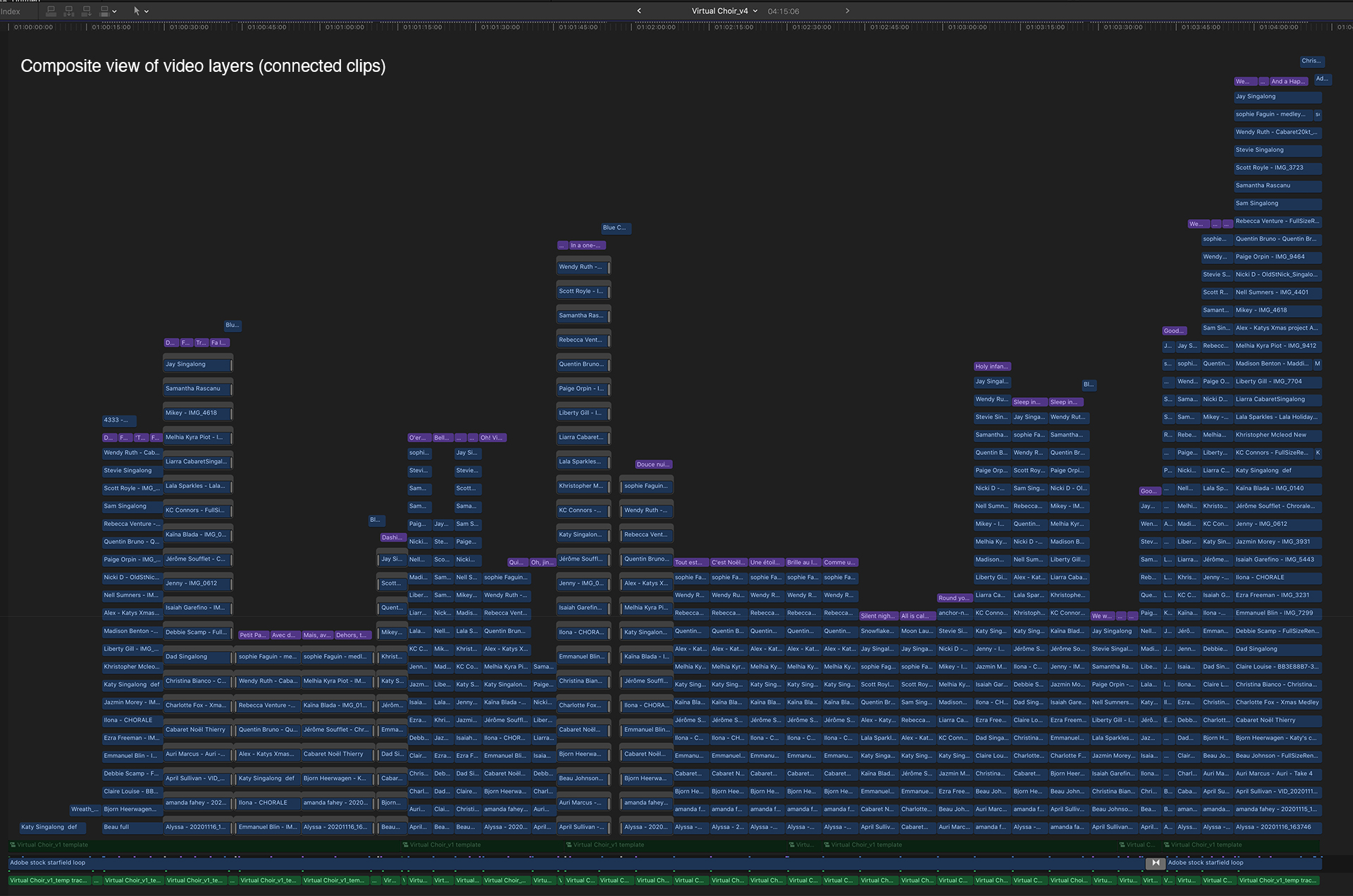Select the Beau full clip
This screenshot has height=896, width=1353.
click(132, 827)
